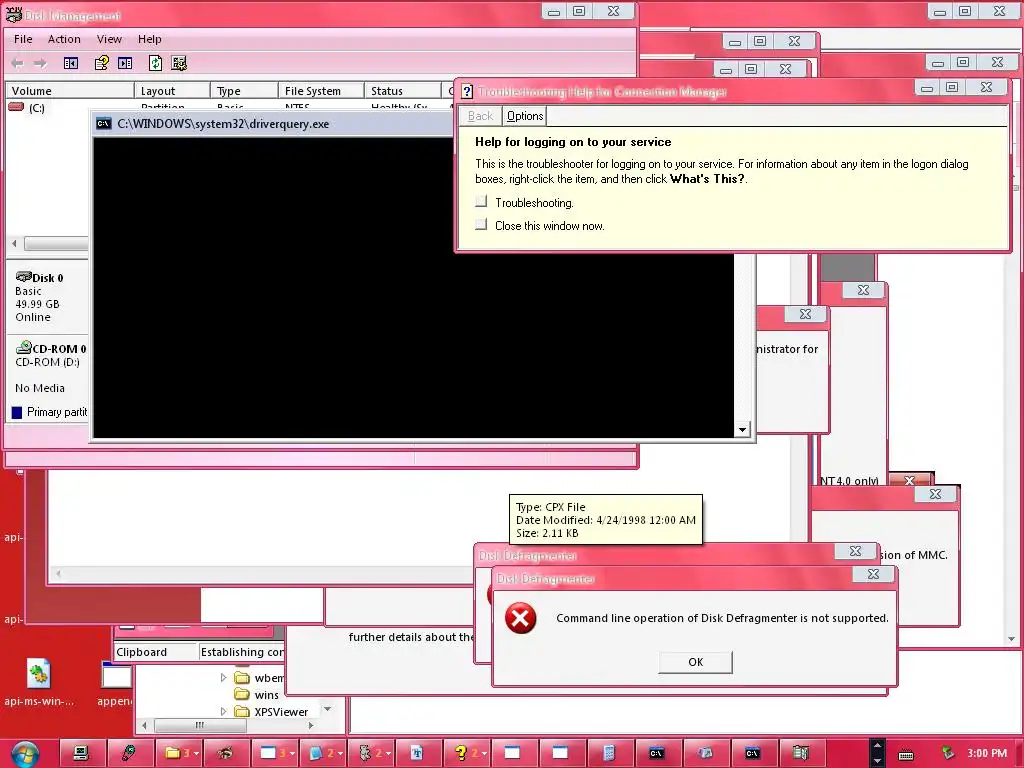
Task: Open the View menu in Disk Management
Action: tap(109, 39)
